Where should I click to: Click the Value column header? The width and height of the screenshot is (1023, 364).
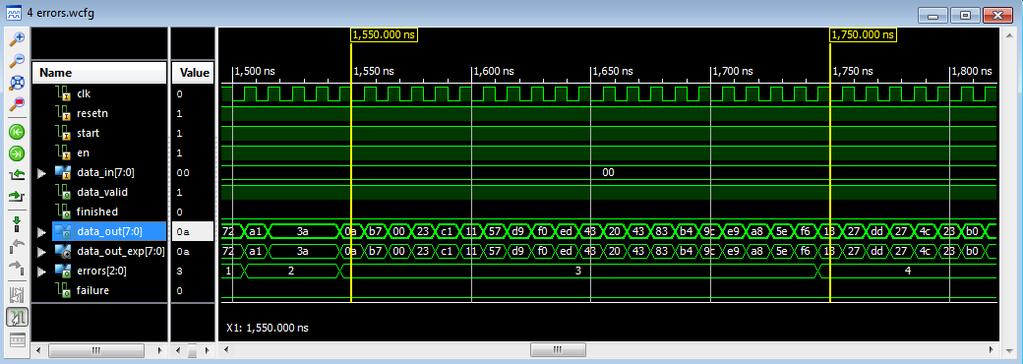tap(192, 72)
